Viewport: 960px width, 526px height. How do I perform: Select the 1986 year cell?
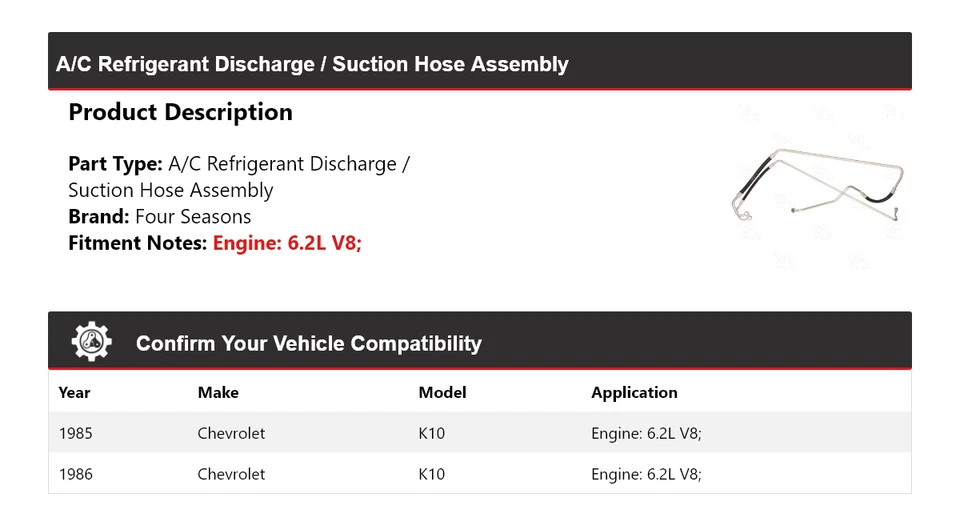click(75, 474)
